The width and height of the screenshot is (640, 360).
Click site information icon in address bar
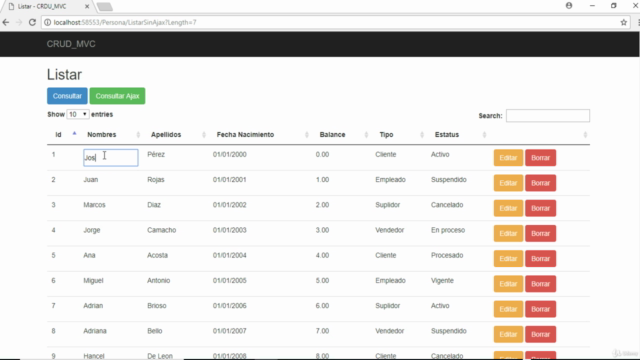(47, 22)
